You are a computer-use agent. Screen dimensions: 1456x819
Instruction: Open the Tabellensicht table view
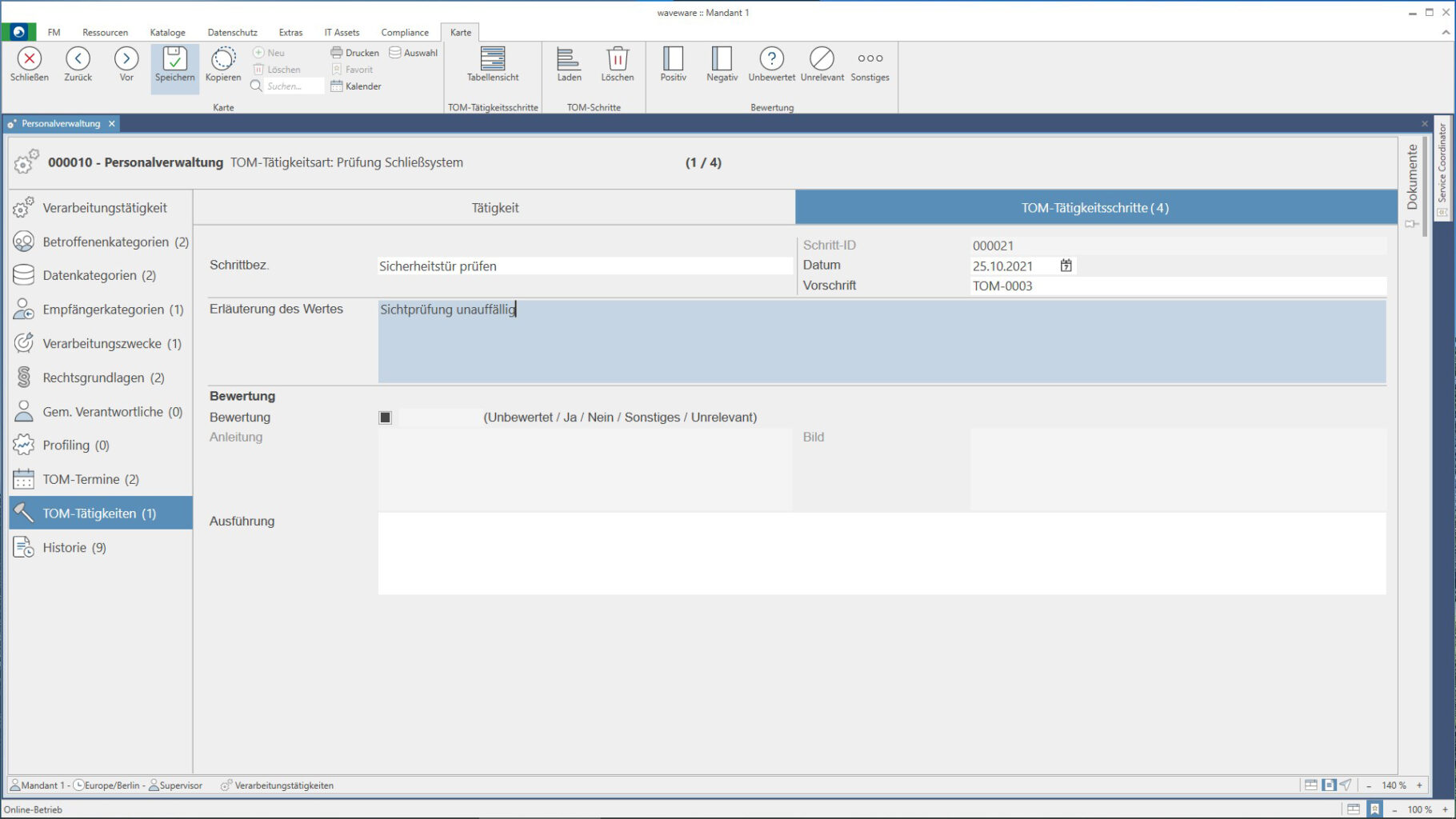coord(493,64)
